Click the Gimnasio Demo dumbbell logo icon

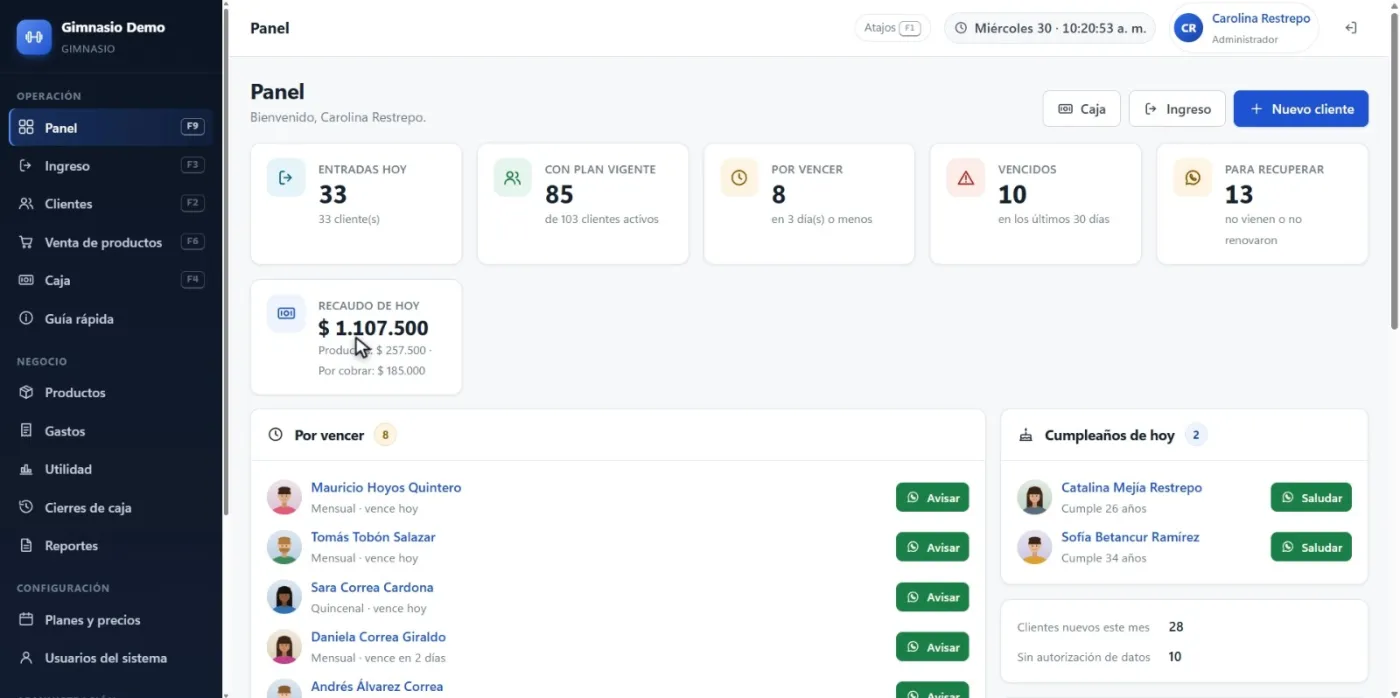pyautogui.click(x=34, y=37)
